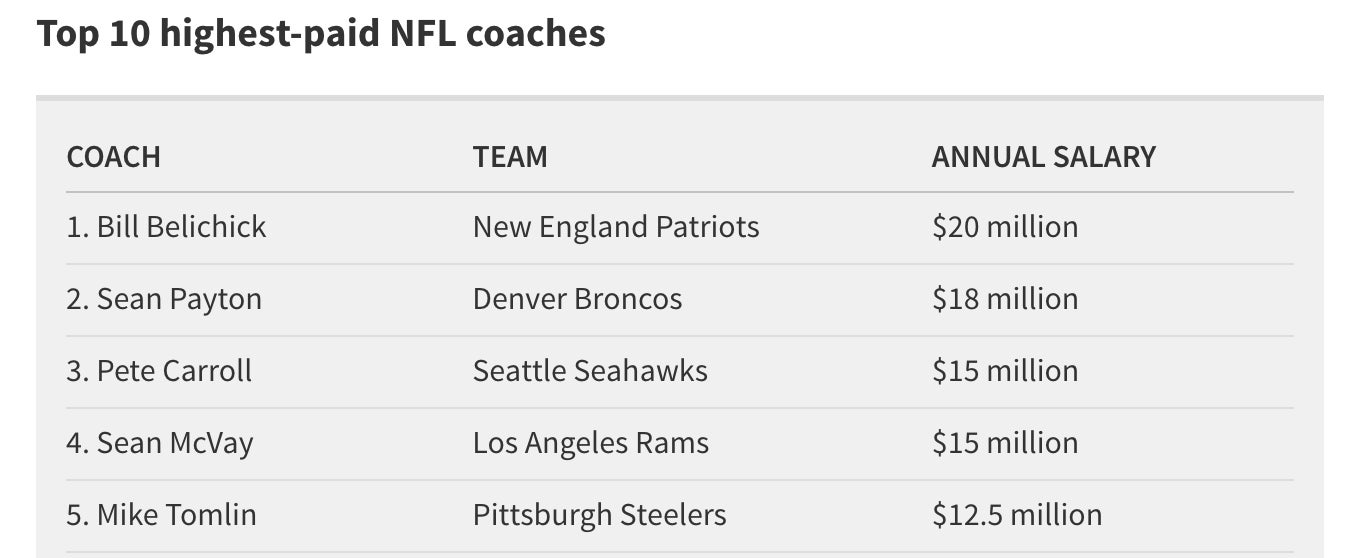Screen dimensions: 1358x558
Task: Click the Denver Broncos team cell
Action: pos(577,299)
